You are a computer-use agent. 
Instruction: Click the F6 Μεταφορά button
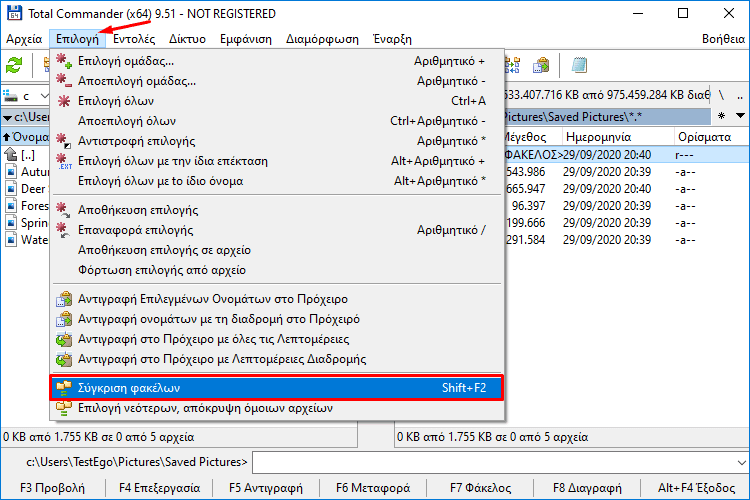(x=373, y=488)
